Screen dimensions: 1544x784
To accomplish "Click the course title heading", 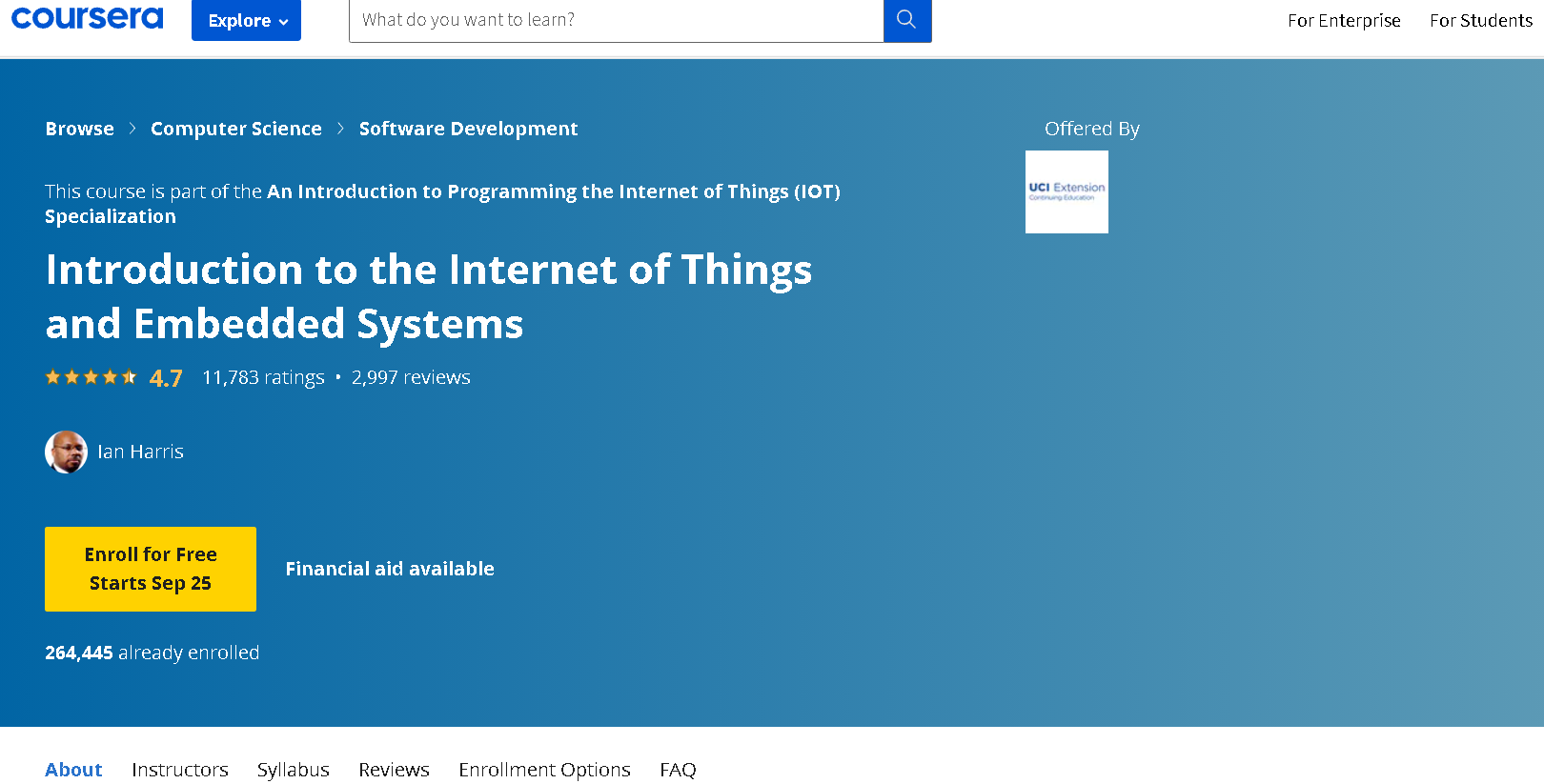I will pyautogui.click(x=429, y=296).
